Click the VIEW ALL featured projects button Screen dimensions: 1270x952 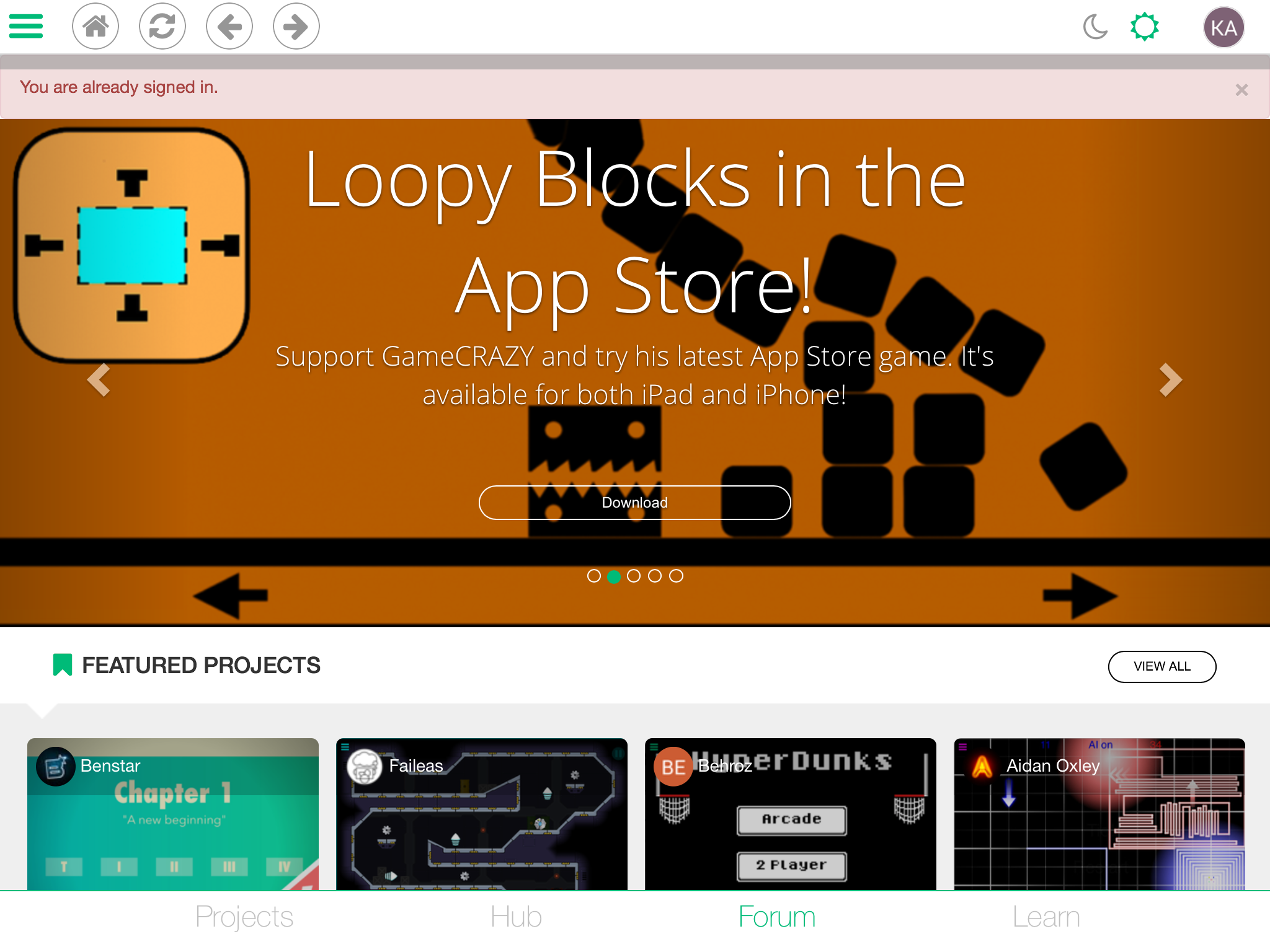[1162, 666]
